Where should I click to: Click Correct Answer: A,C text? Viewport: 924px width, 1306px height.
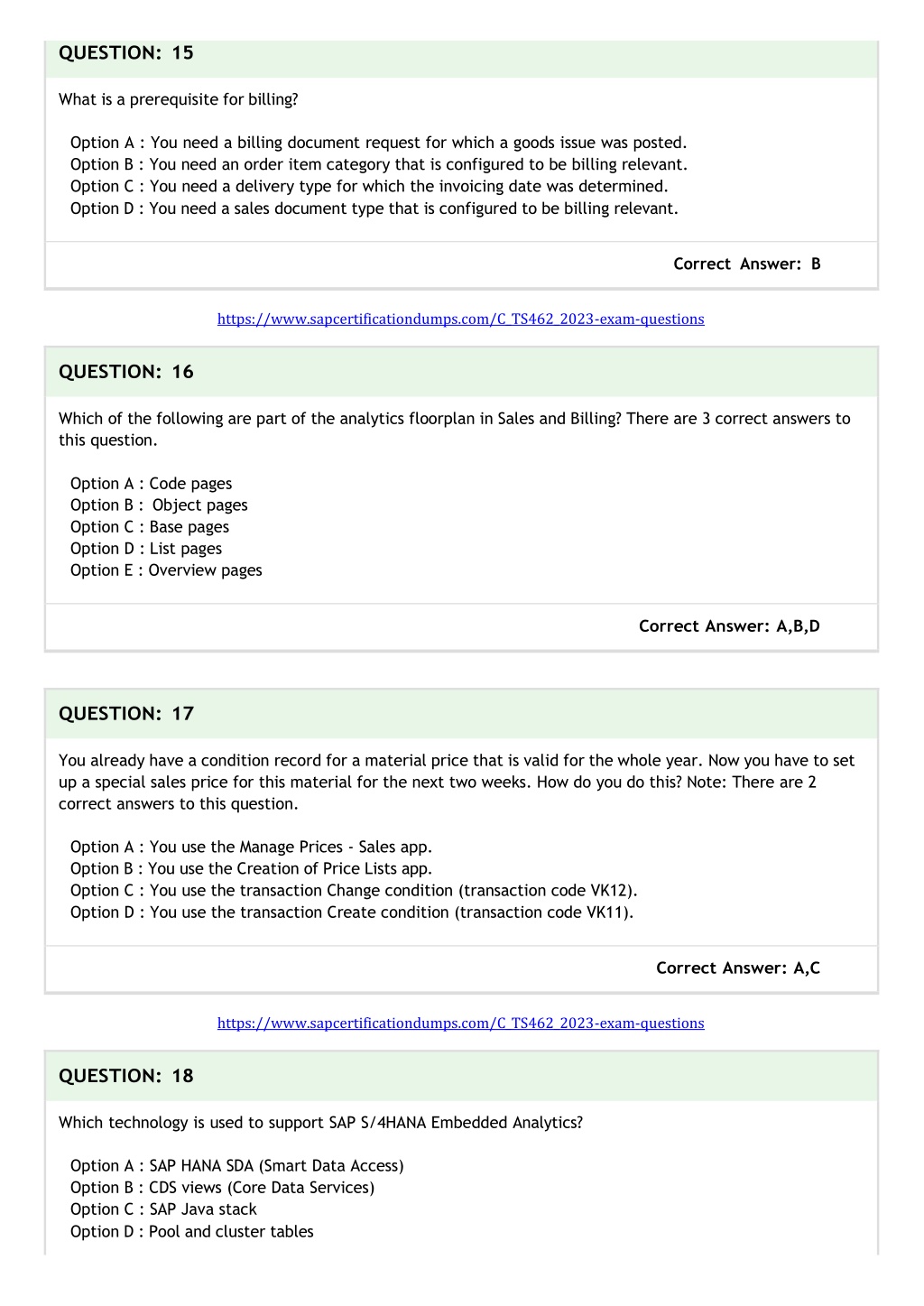pyautogui.click(x=738, y=968)
